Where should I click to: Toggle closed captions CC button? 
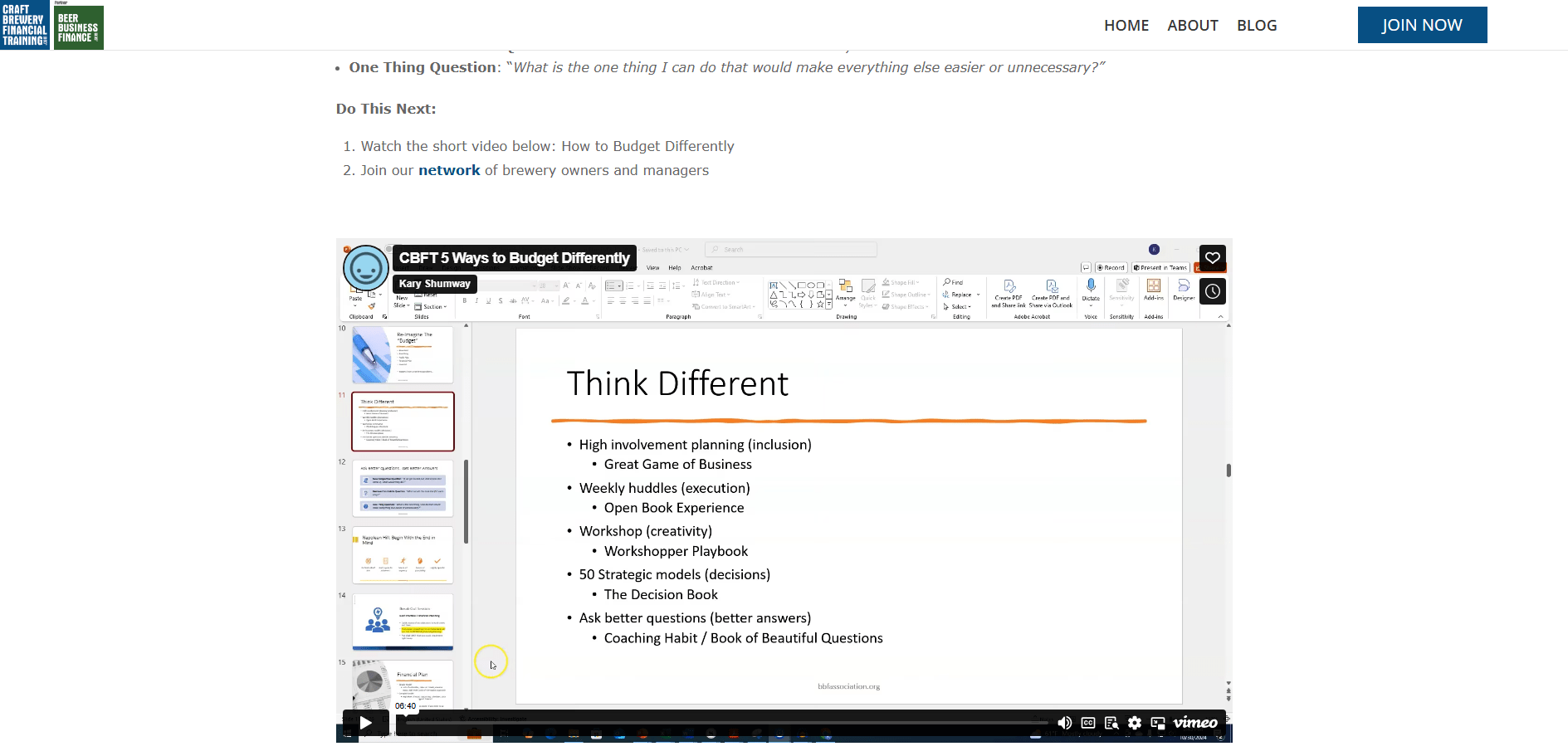(1088, 723)
